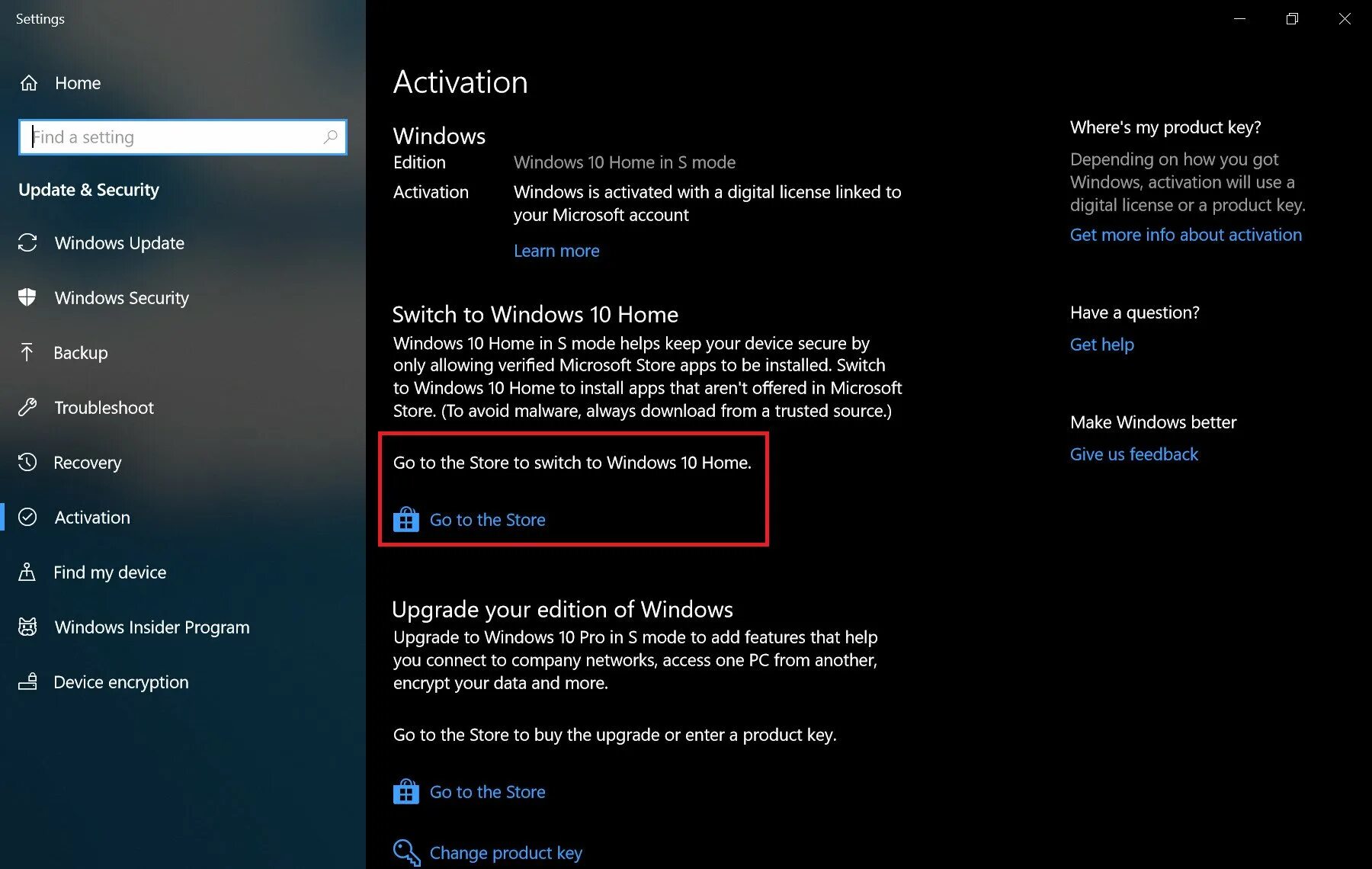
Task: Click Give us feedback link
Action: pos(1134,454)
